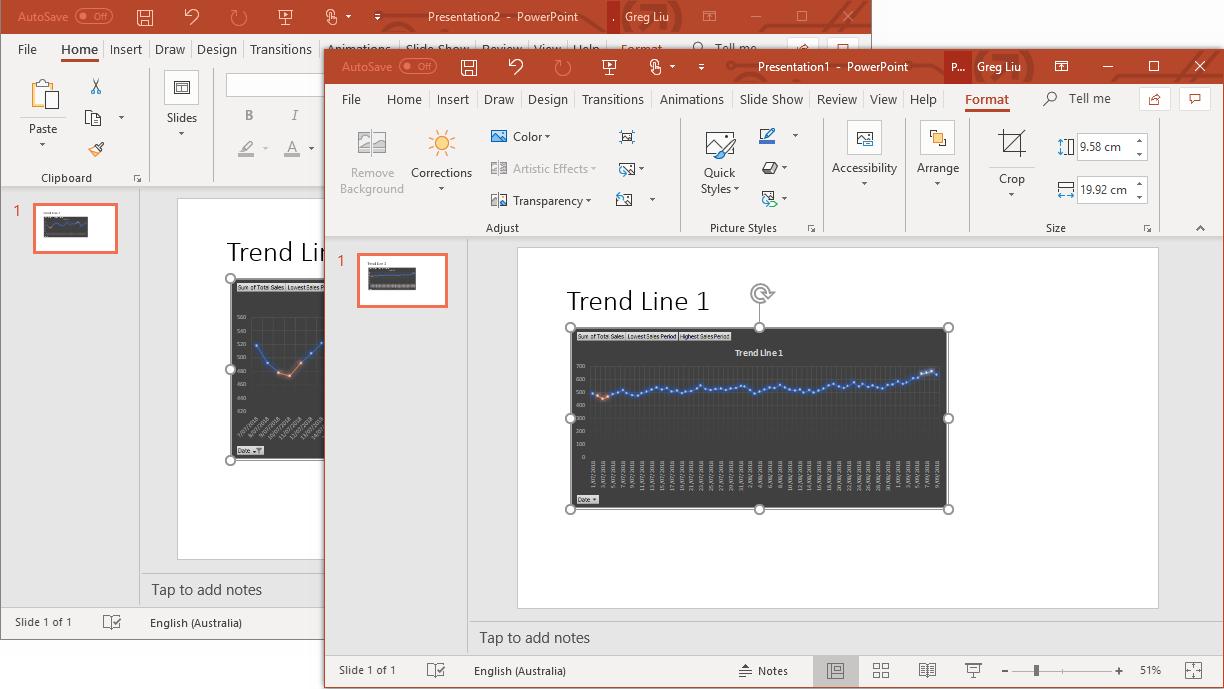
Task: Click Format Painter brush in Presentation2
Action: pos(96,149)
